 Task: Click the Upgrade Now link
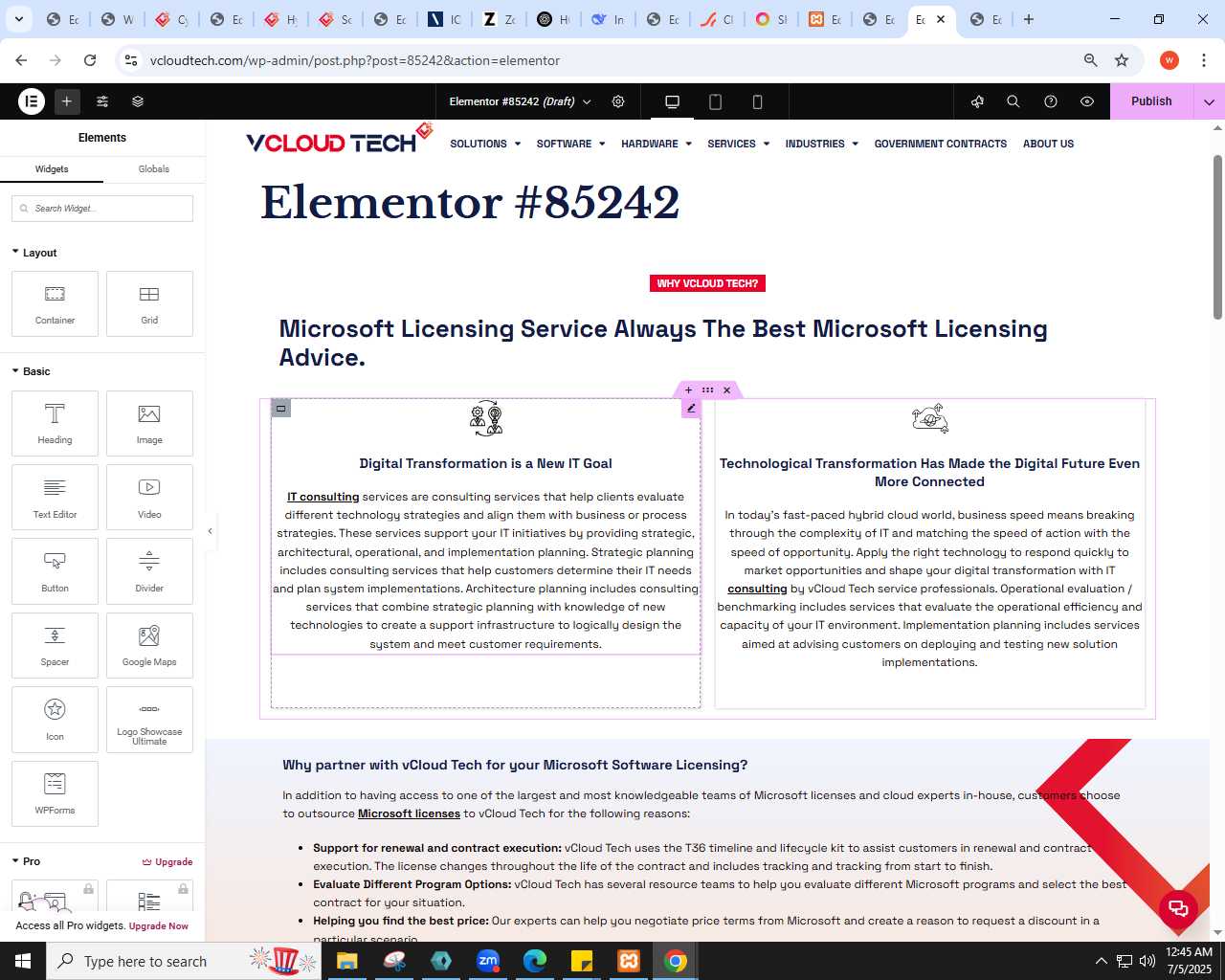[x=159, y=926]
